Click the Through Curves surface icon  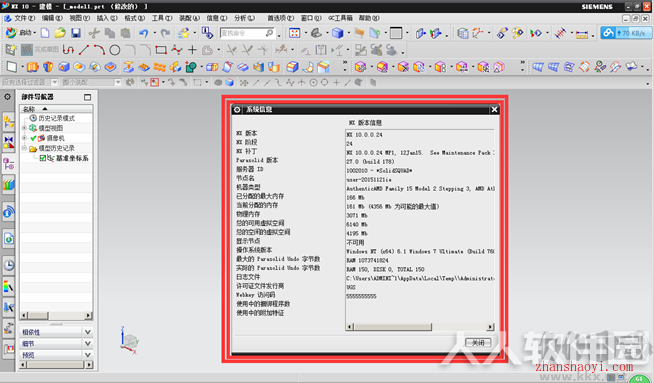pyautogui.click(x=538, y=67)
